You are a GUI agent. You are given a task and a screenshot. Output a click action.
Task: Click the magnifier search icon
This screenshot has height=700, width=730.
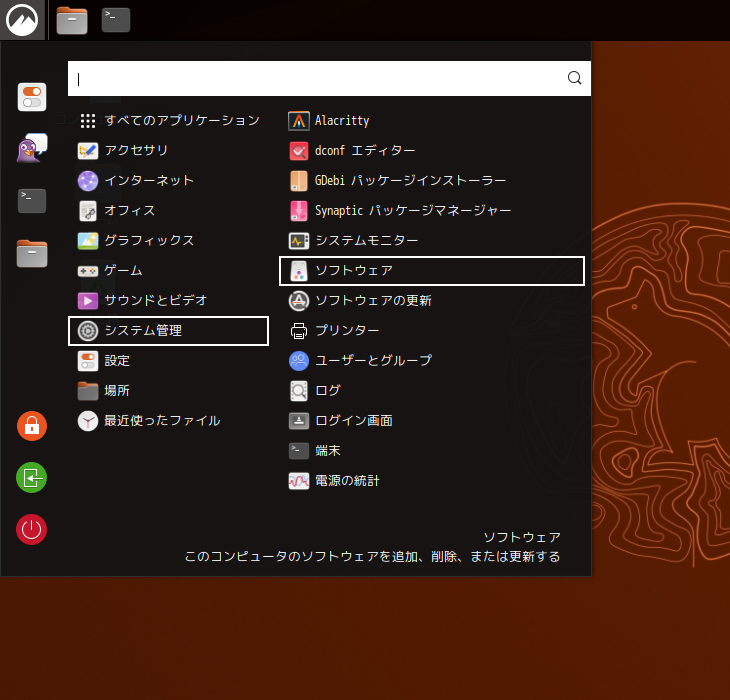pyautogui.click(x=575, y=78)
